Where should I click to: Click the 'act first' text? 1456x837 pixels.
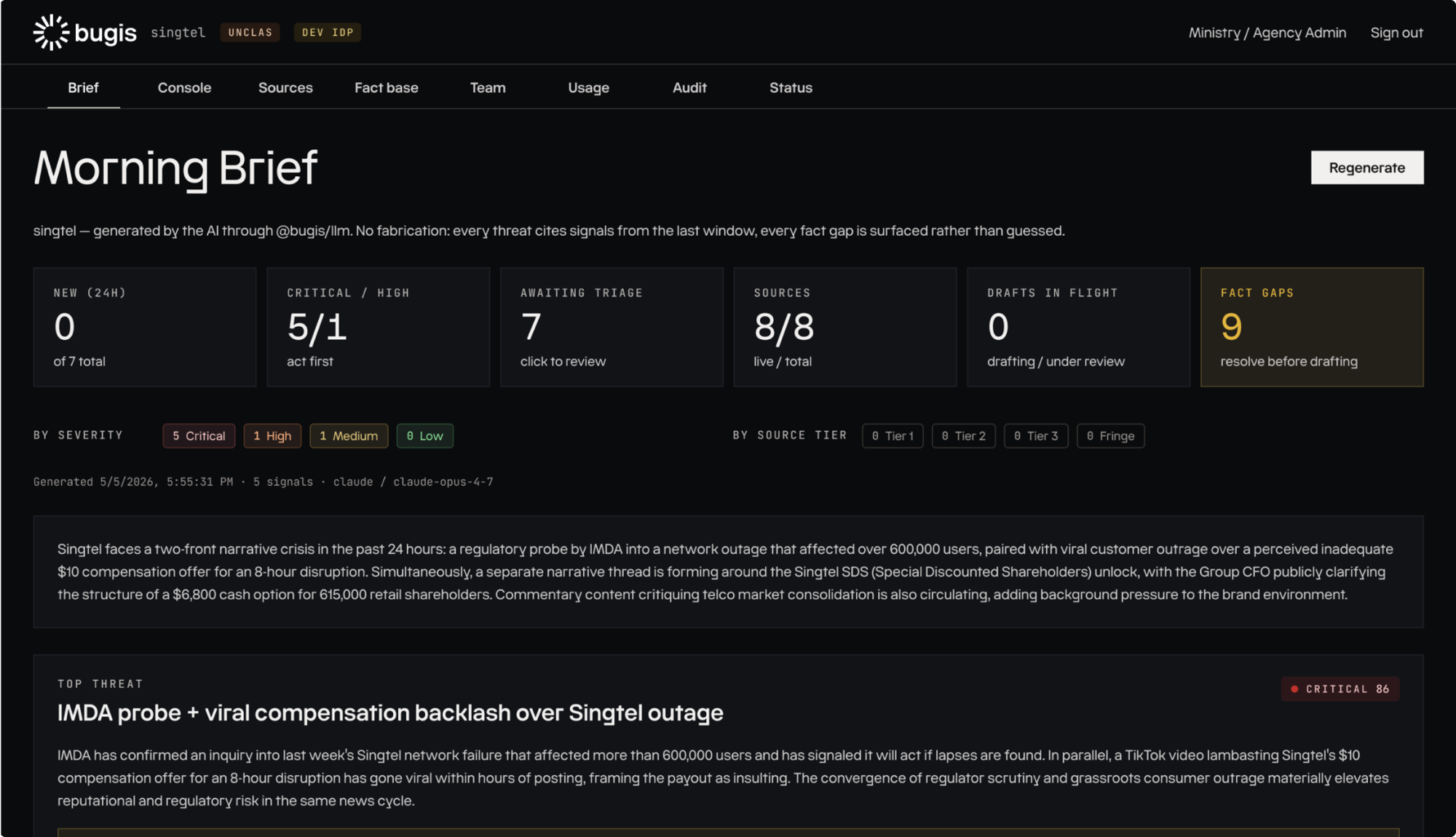tap(310, 361)
